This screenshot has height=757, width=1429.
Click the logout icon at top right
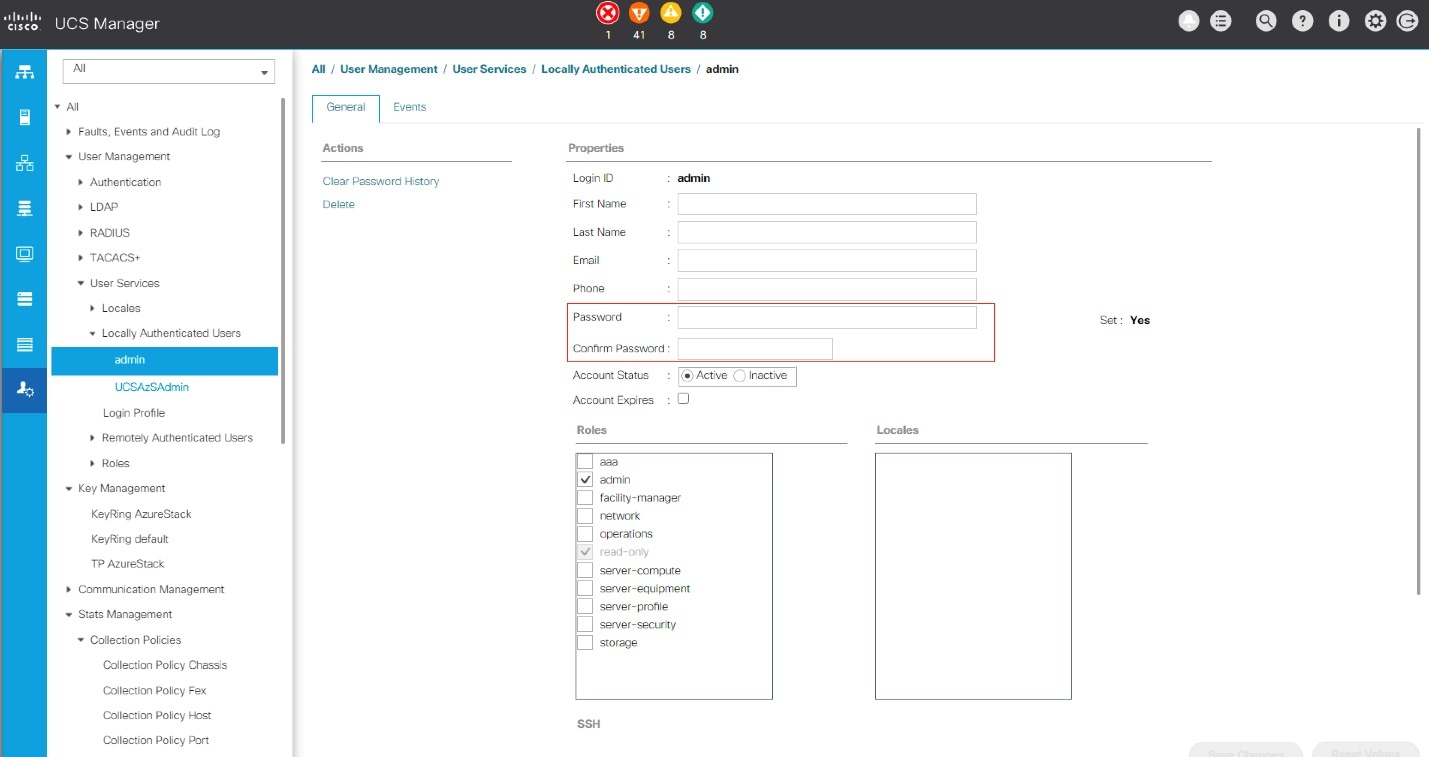point(1407,21)
